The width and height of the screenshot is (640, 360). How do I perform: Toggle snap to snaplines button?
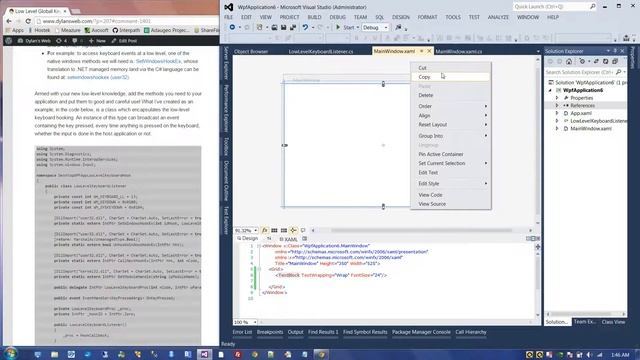pyautogui.click(x=293, y=231)
